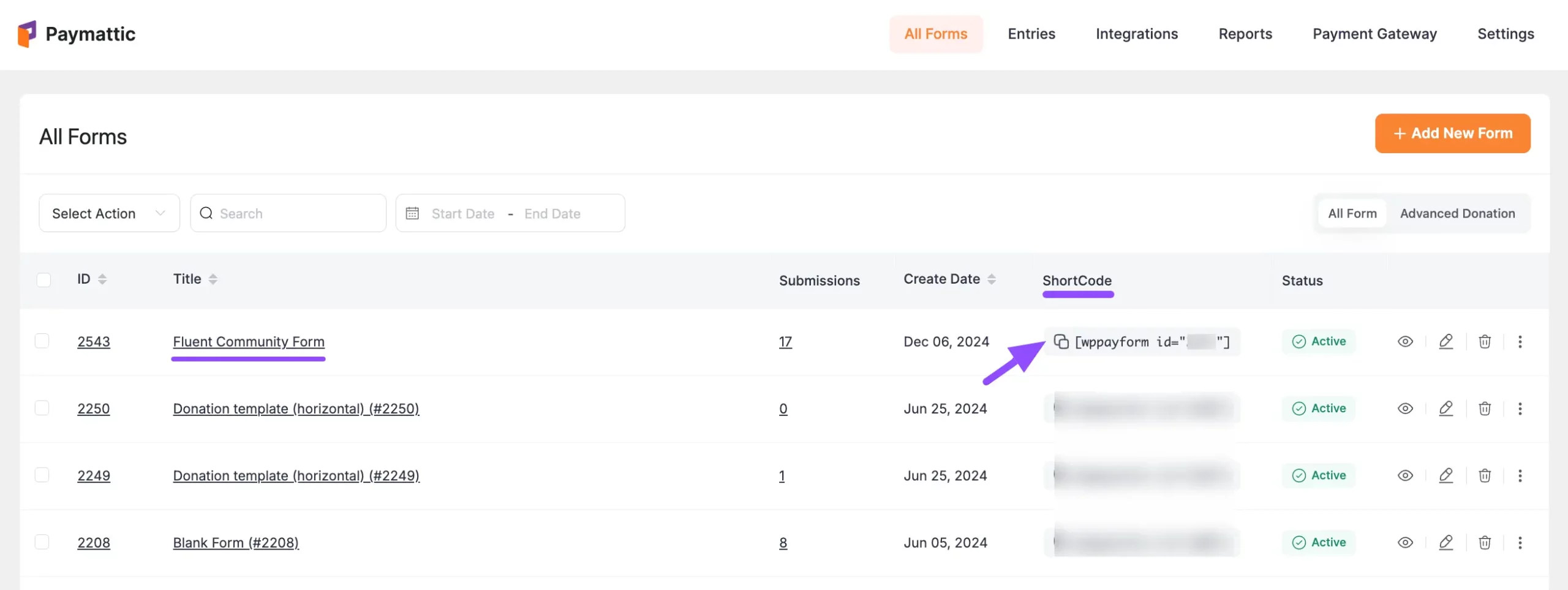Click the Status column header
The image size is (1568, 590).
(1302, 280)
